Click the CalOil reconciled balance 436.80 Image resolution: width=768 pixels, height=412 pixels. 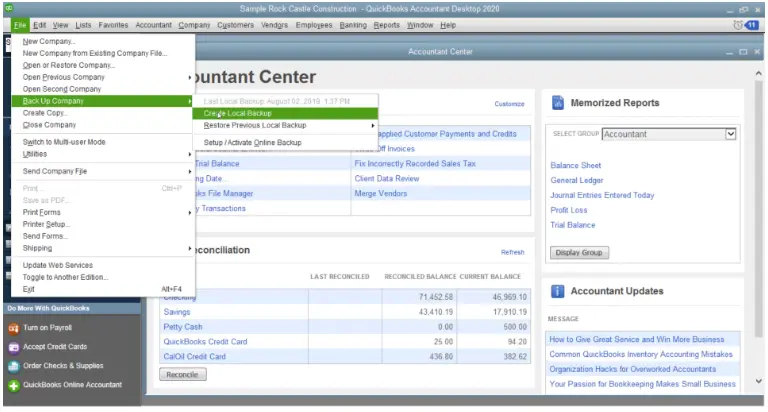click(x=441, y=357)
